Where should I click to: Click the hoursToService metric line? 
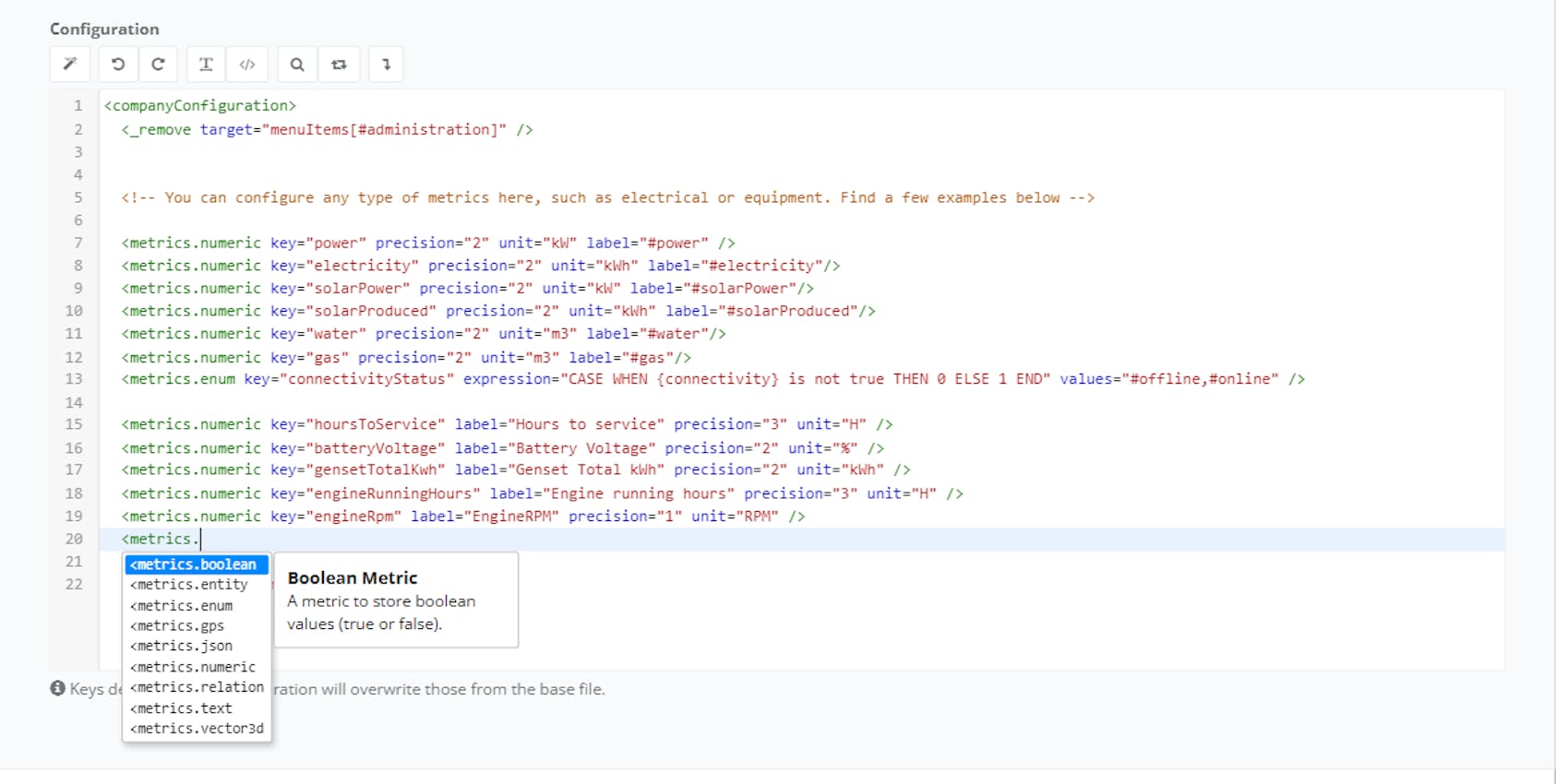tap(507, 424)
